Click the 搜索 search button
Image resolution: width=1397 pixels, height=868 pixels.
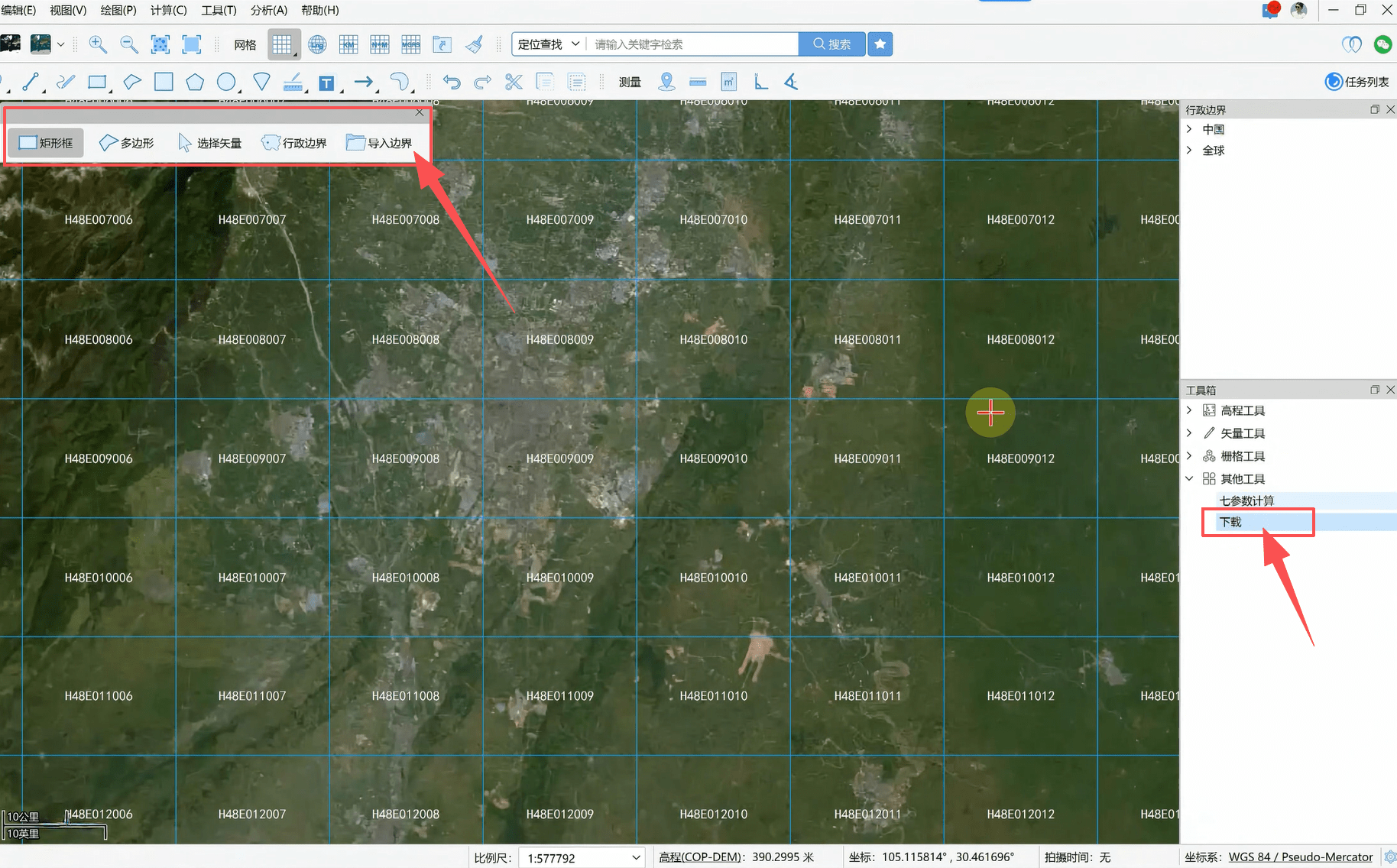(832, 44)
